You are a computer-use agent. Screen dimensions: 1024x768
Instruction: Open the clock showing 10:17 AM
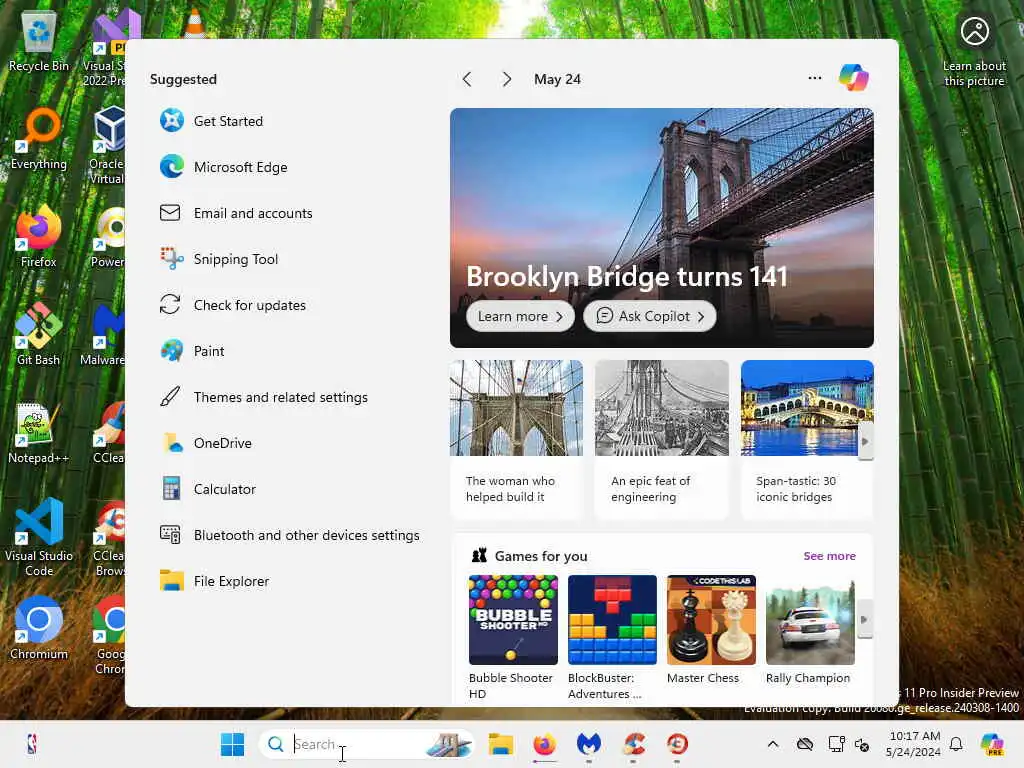[914, 744]
